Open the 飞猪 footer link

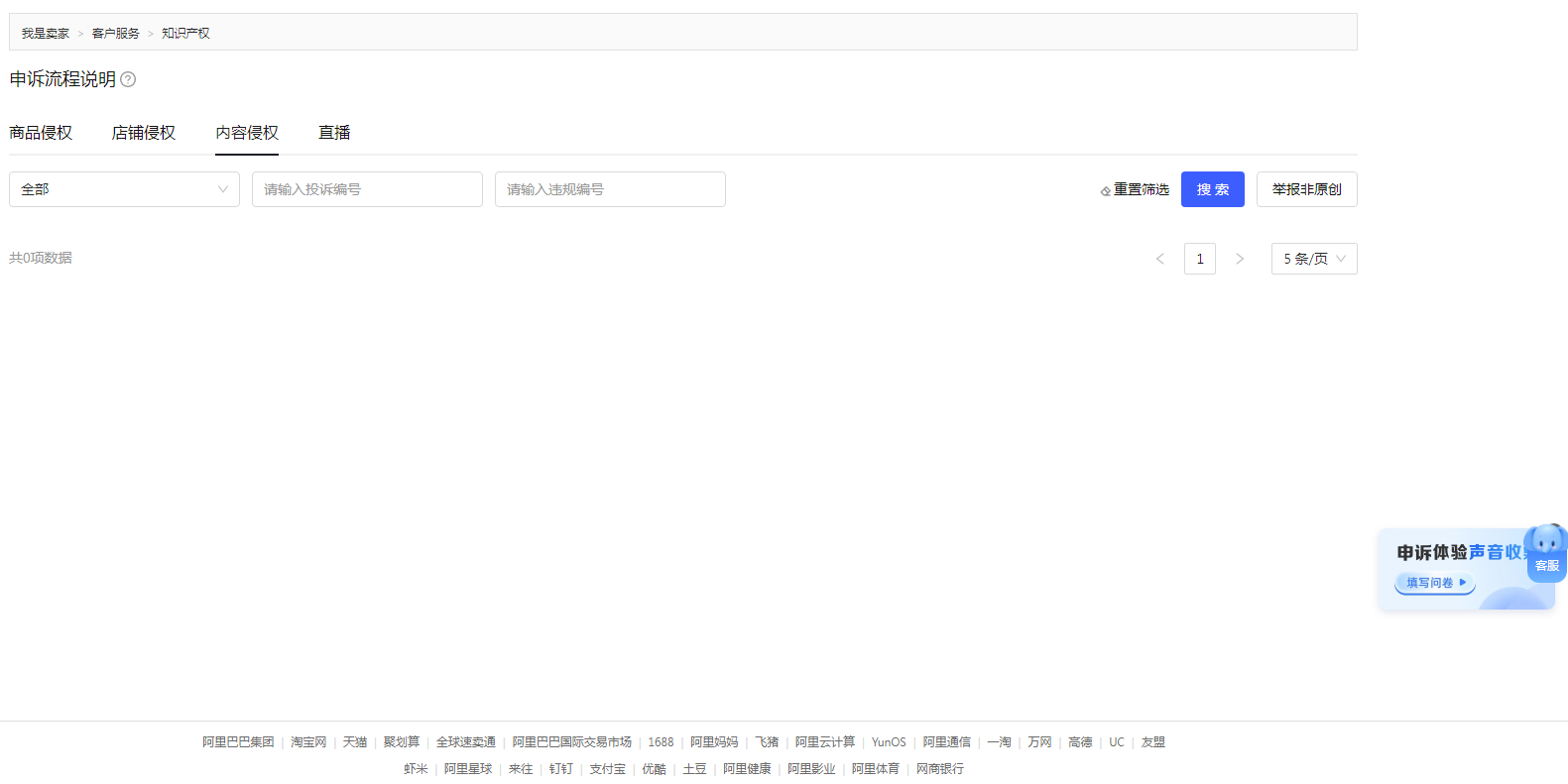pyautogui.click(x=767, y=742)
